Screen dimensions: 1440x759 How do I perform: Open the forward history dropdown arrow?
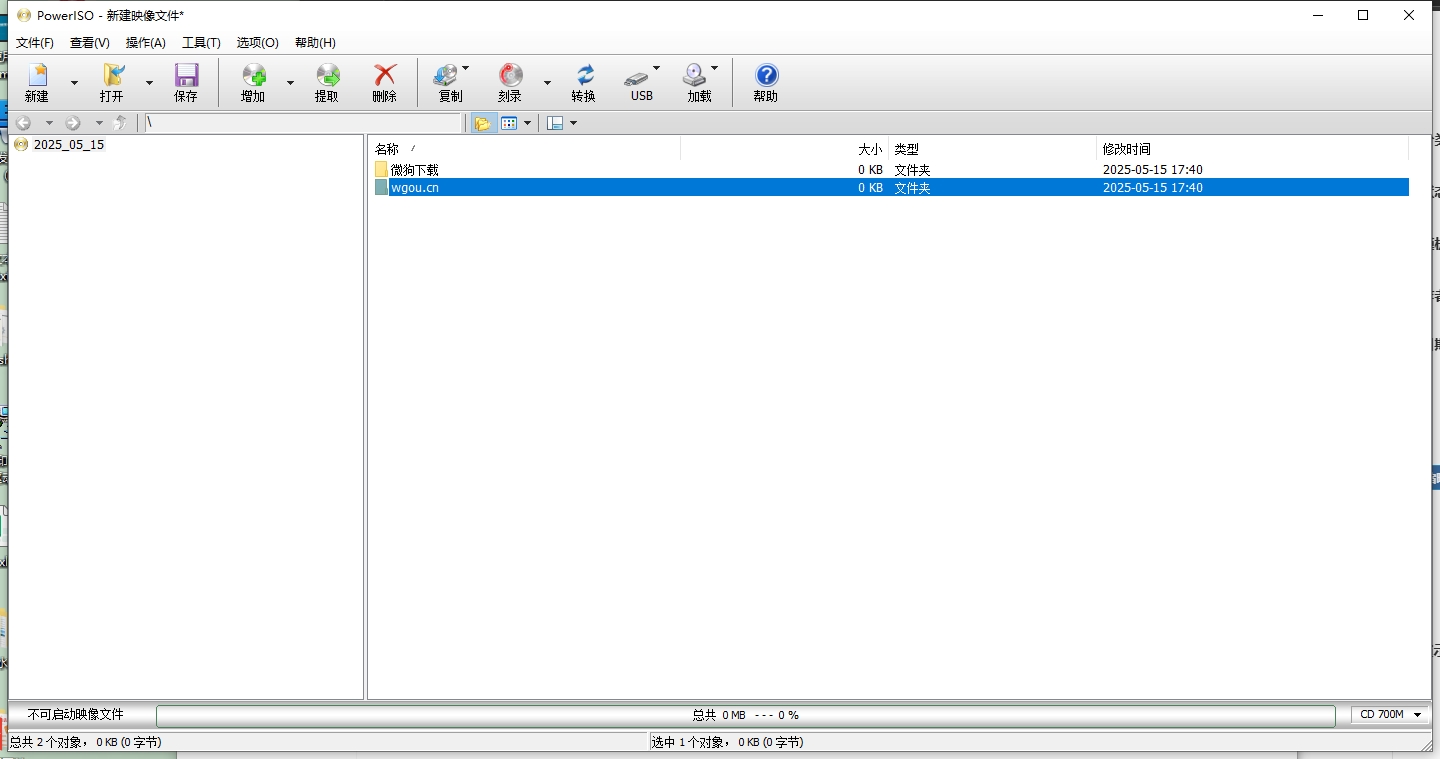[x=99, y=123]
